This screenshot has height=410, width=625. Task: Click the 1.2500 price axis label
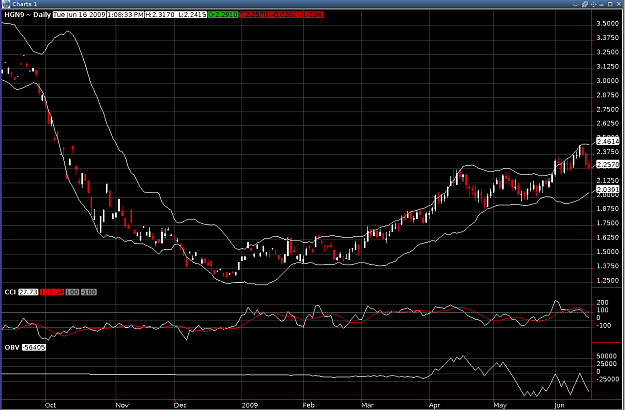607,280
